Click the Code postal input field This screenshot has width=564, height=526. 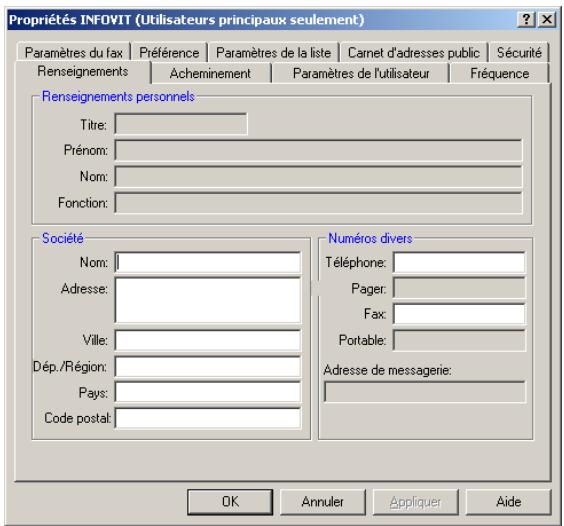click(208, 418)
